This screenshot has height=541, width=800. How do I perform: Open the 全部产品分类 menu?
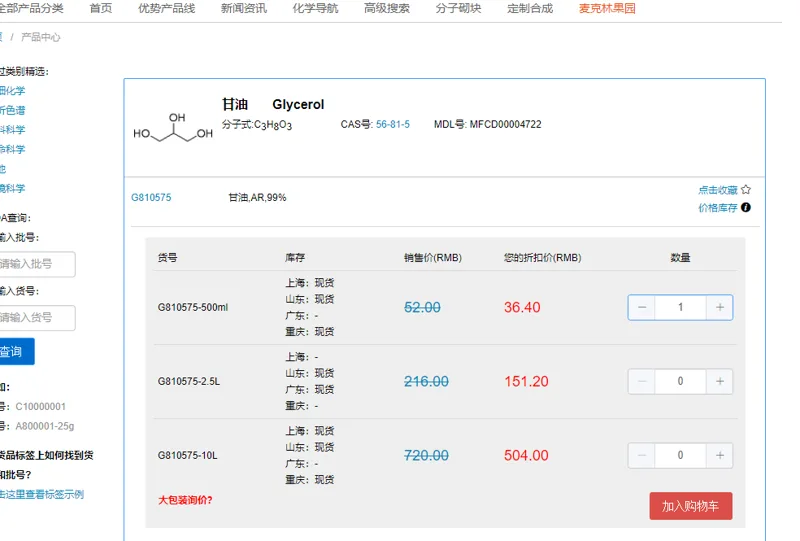[31, 8]
